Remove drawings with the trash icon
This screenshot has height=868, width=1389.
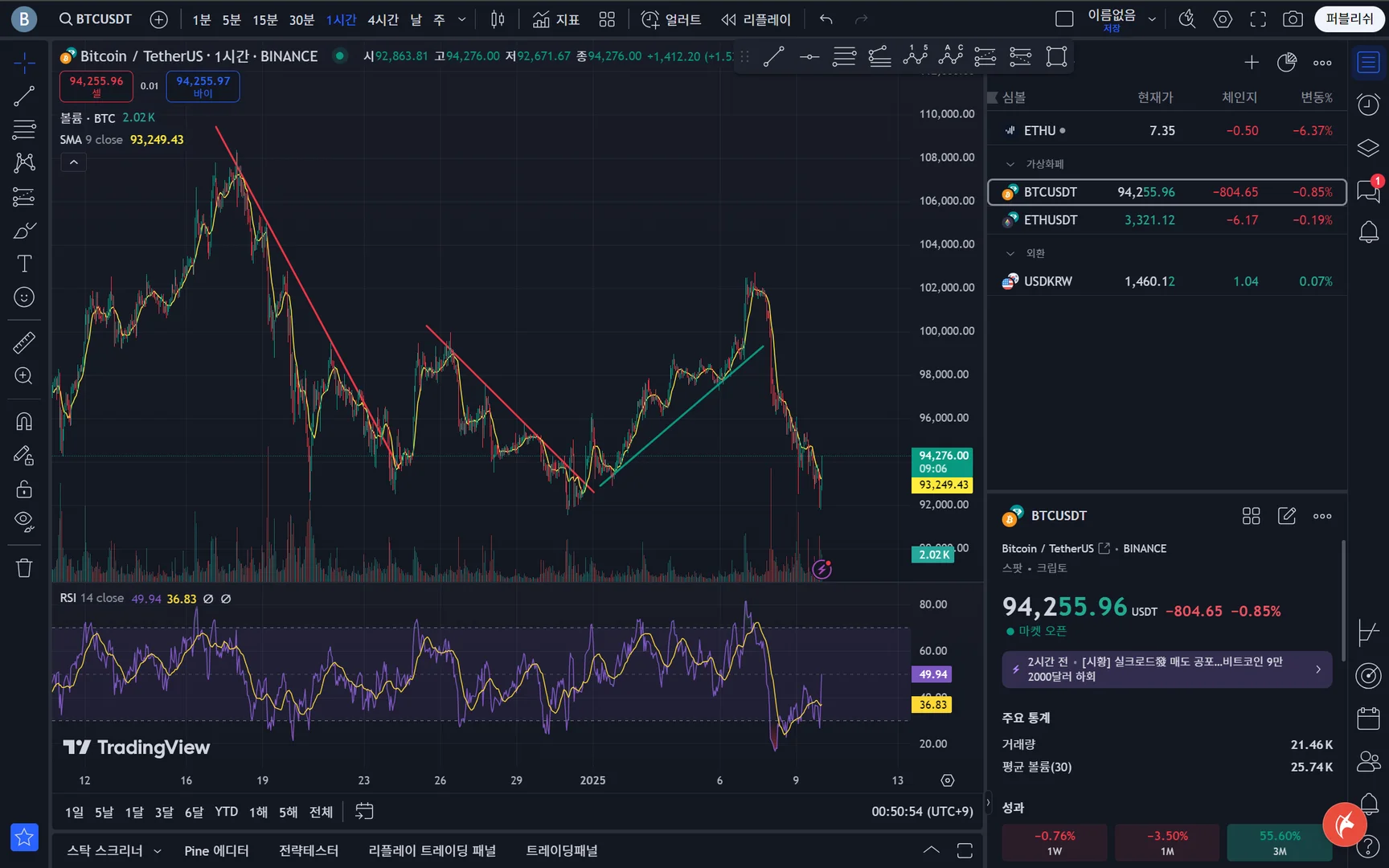tap(24, 568)
